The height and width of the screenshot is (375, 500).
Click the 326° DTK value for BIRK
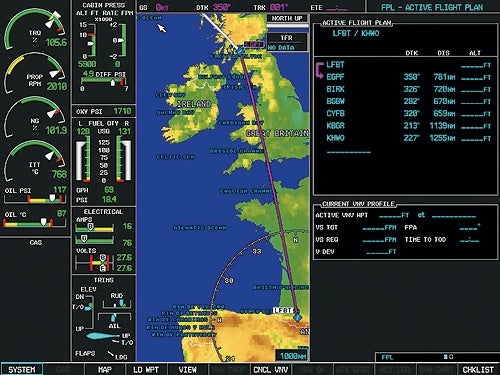[411, 89]
